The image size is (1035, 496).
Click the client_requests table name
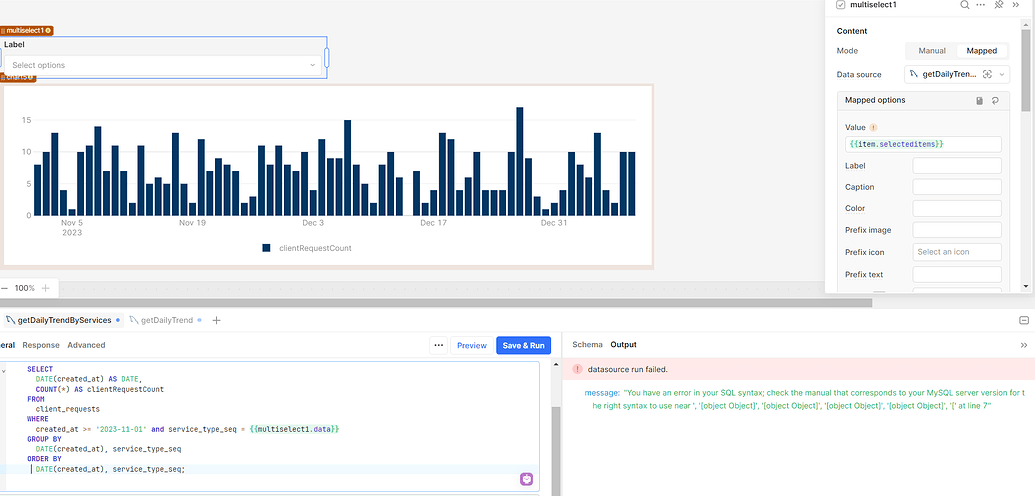tap(68, 409)
